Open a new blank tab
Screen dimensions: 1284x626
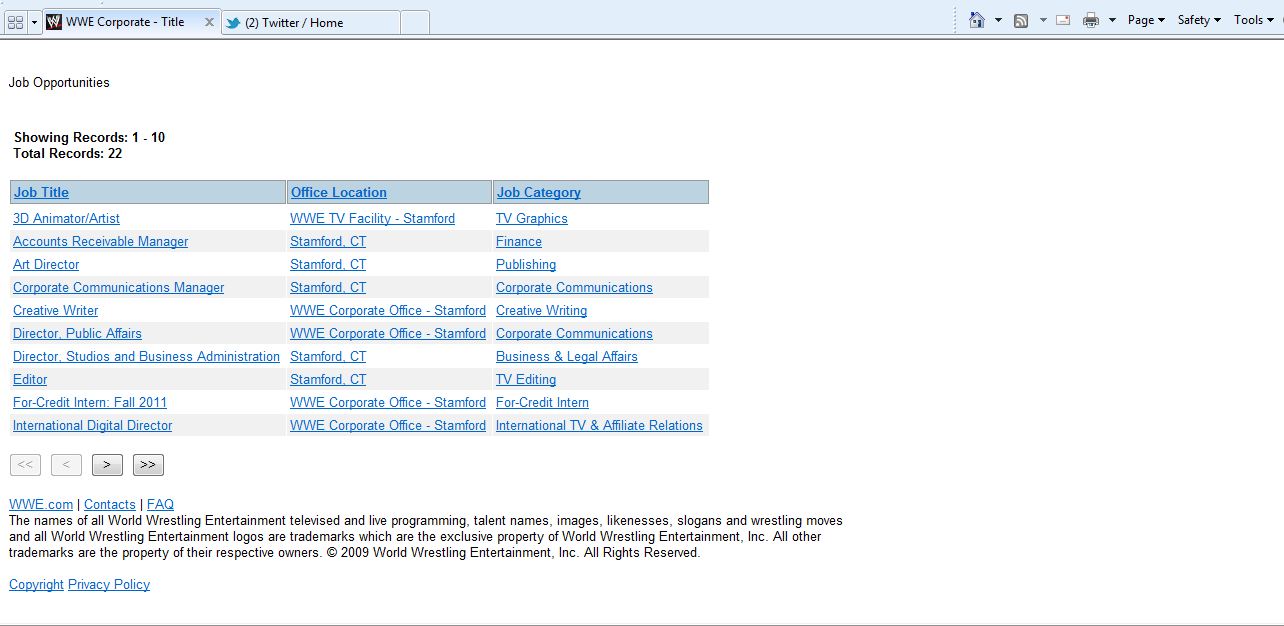tap(415, 22)
